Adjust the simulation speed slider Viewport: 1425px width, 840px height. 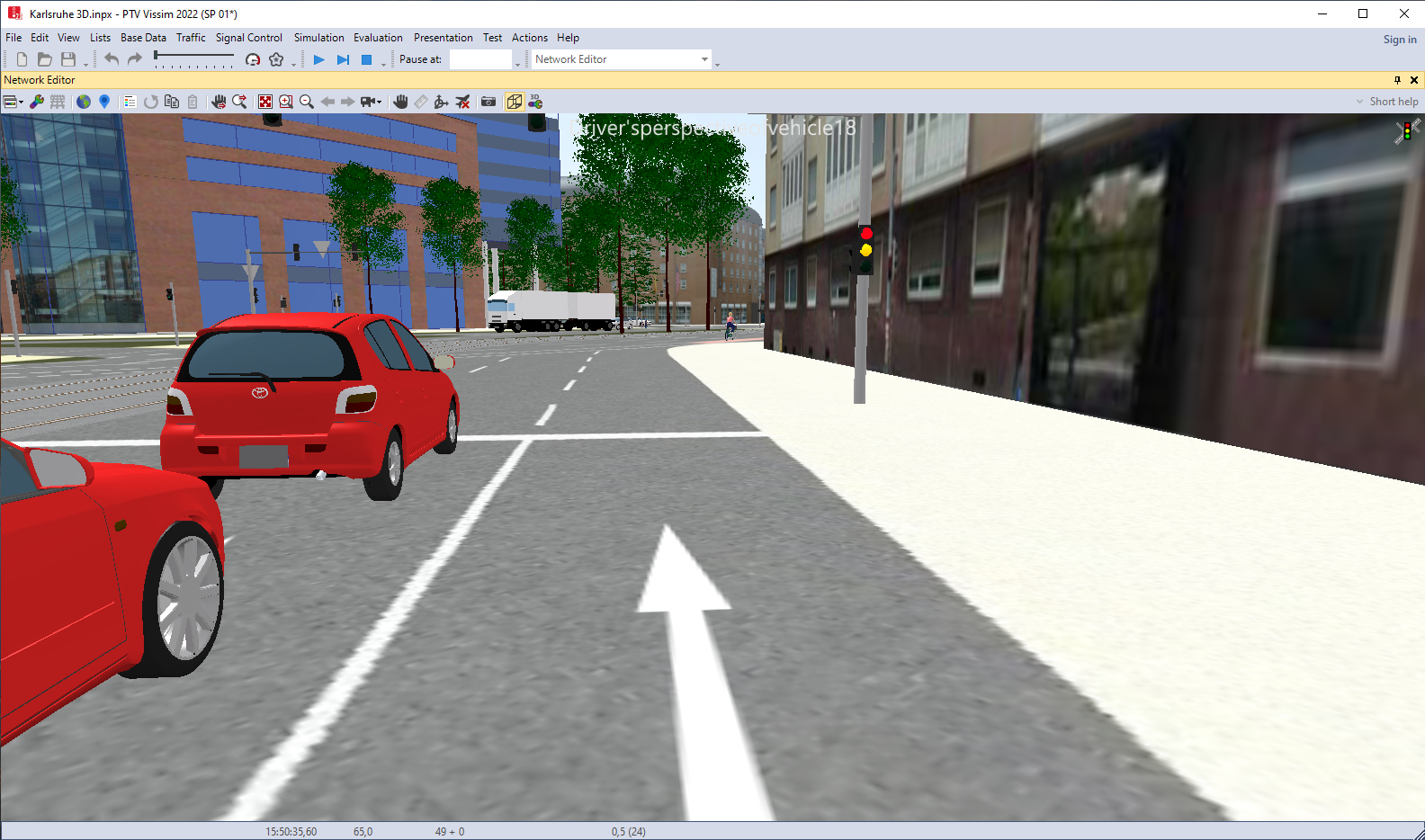click(x=193, y=57)
